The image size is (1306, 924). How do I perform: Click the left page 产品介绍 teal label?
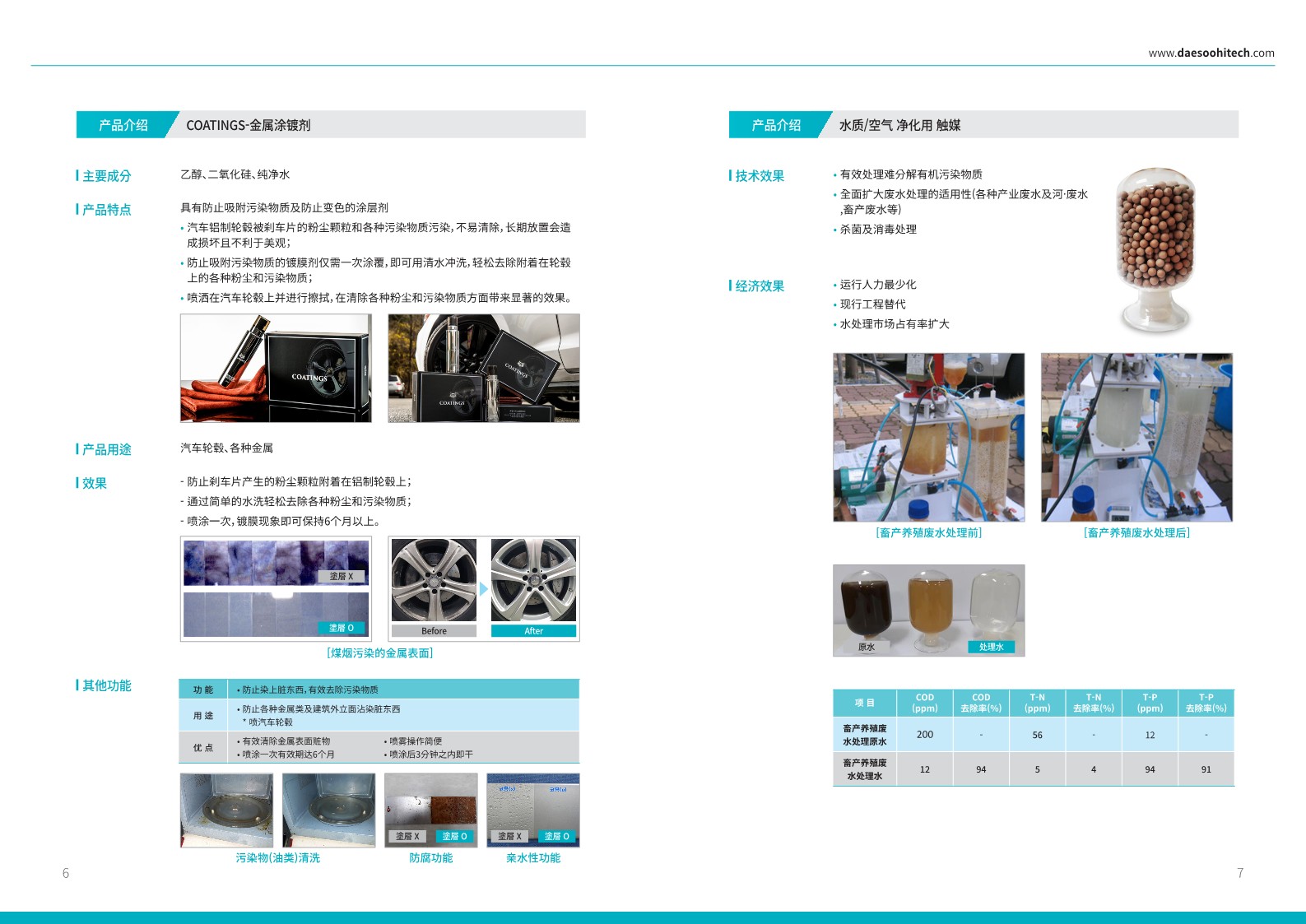click(123, 125)
